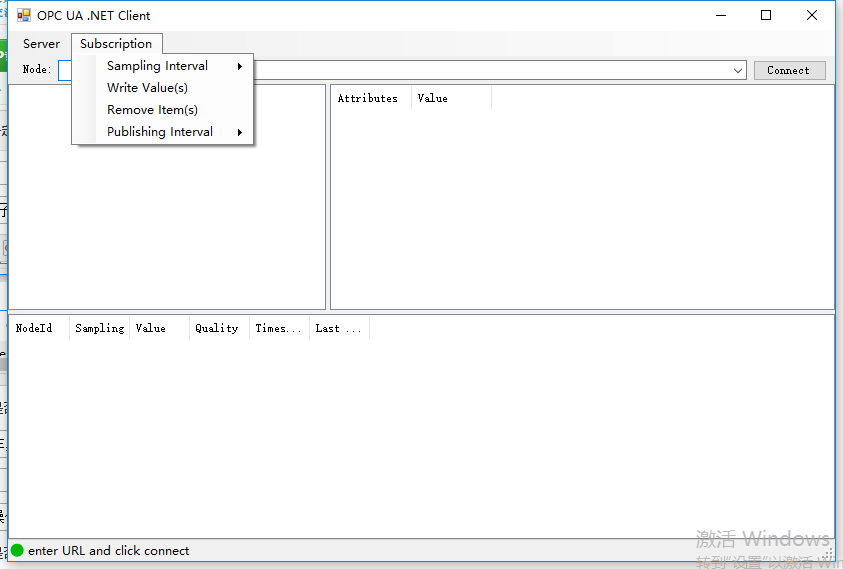843x569 pixels.
Task: Close the OPC UA Client window
Action: [812, 15]
